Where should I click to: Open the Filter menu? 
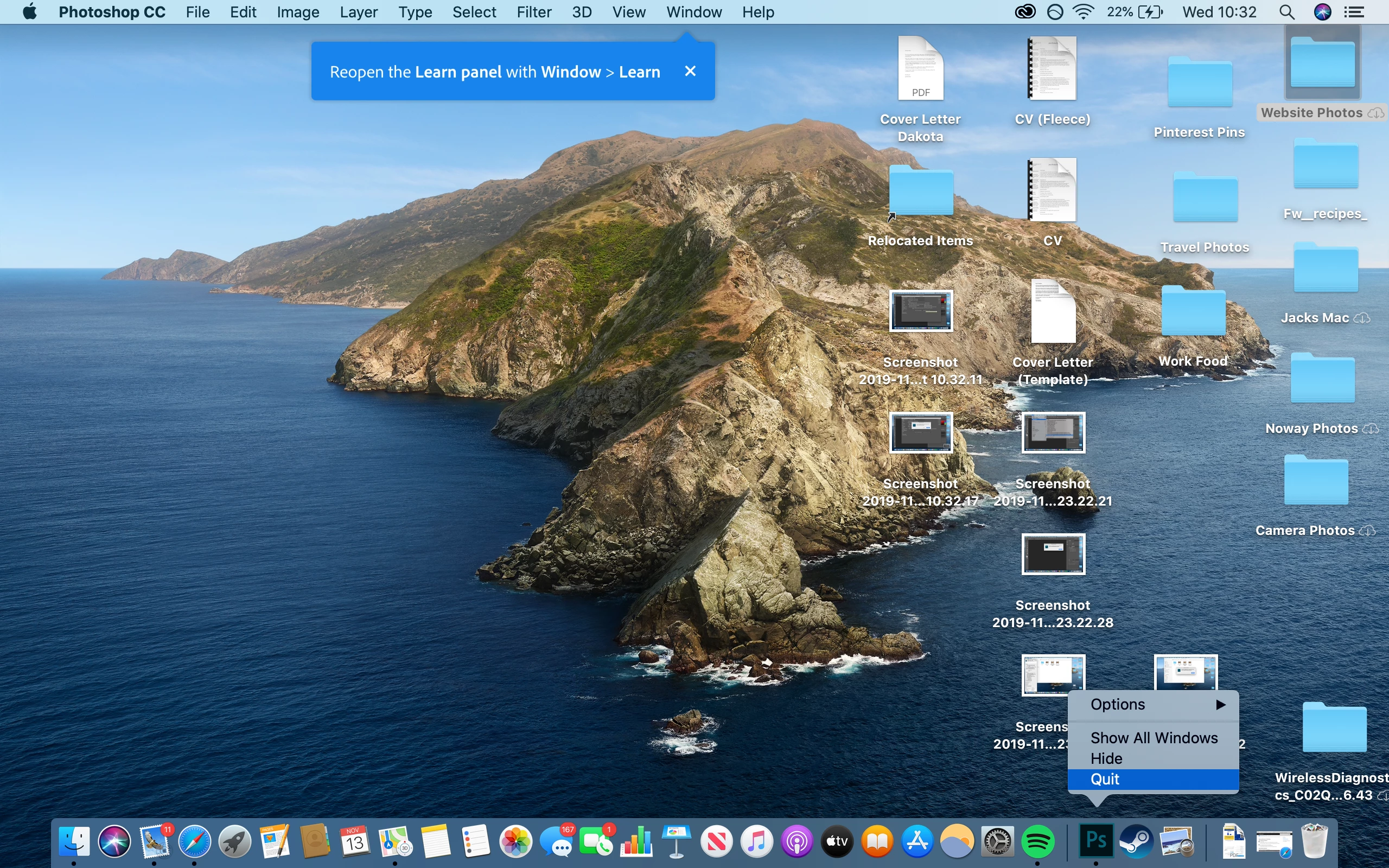(533, 12)
